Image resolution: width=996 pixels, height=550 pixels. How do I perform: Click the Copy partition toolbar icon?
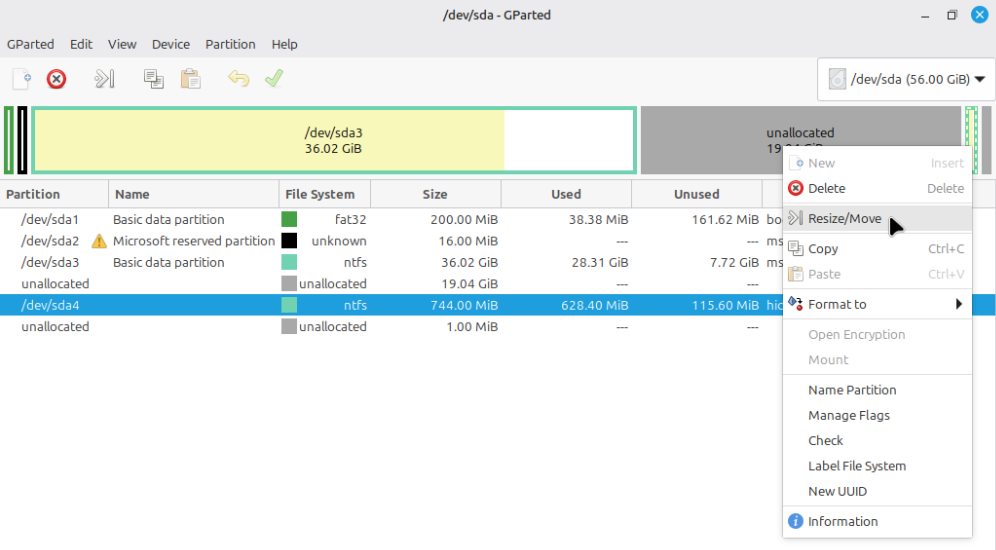(153, 79)
